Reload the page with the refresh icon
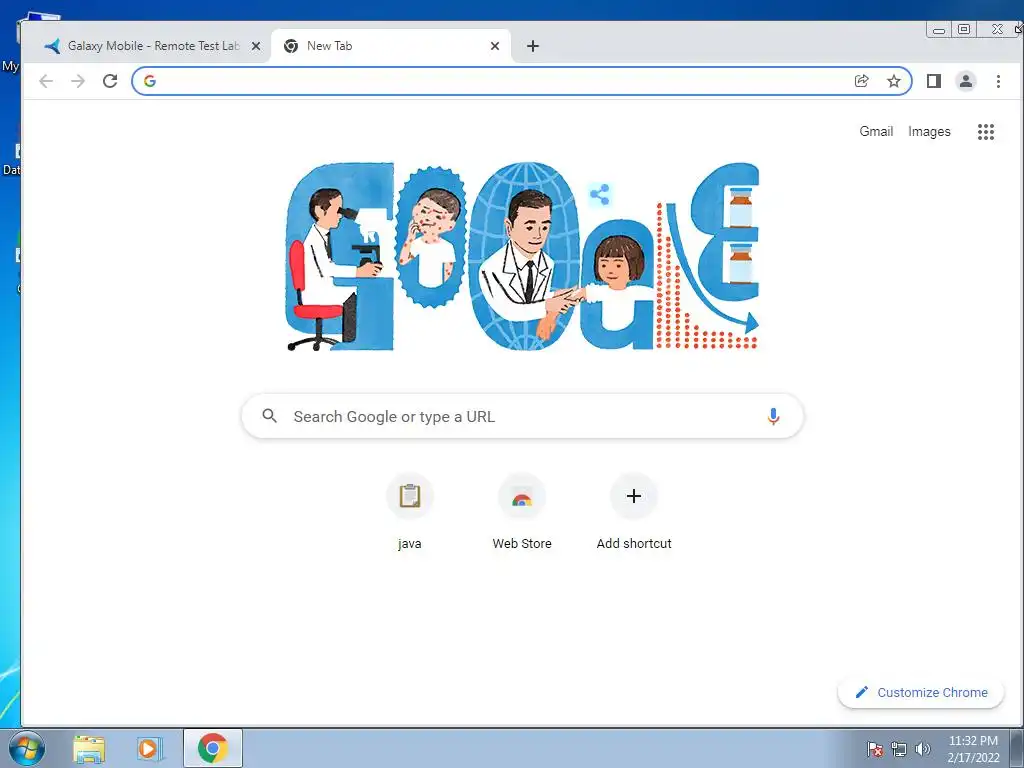The width and height of the screenshot is (1024, 768). click(110, 81)
